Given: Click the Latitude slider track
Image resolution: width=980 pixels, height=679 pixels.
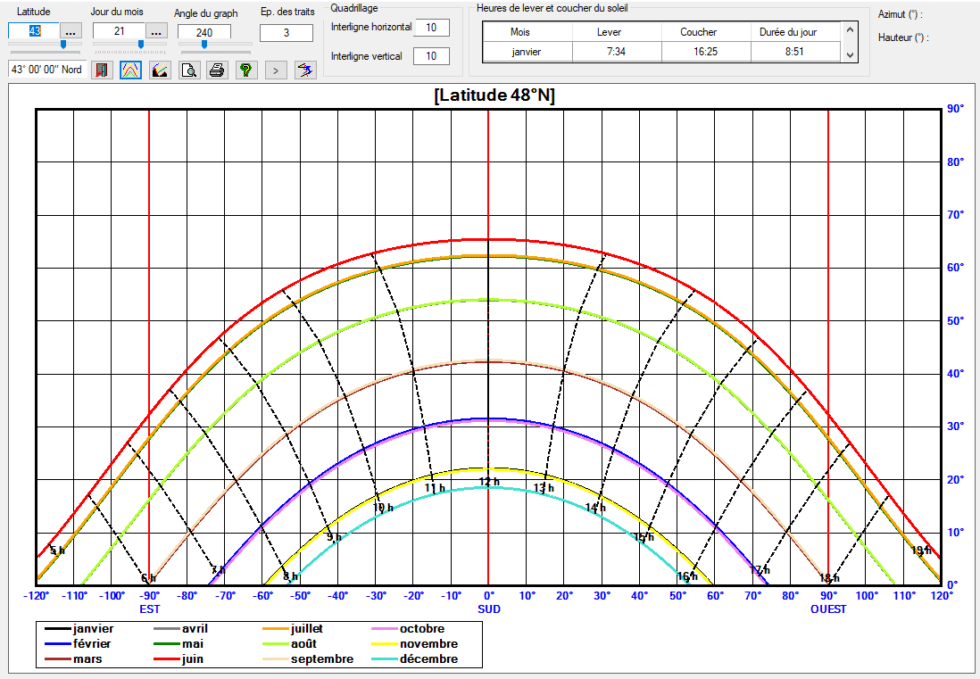Looking at the screenshot, I should click(44, 45).
